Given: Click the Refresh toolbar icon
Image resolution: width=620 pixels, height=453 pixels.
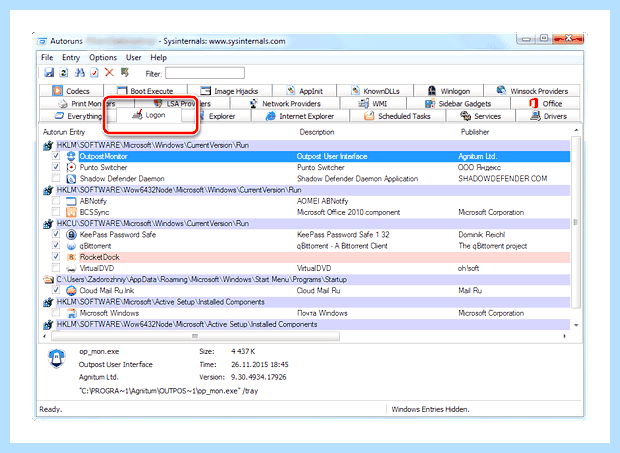Looking at the screenshot, I should coord(64,72).
